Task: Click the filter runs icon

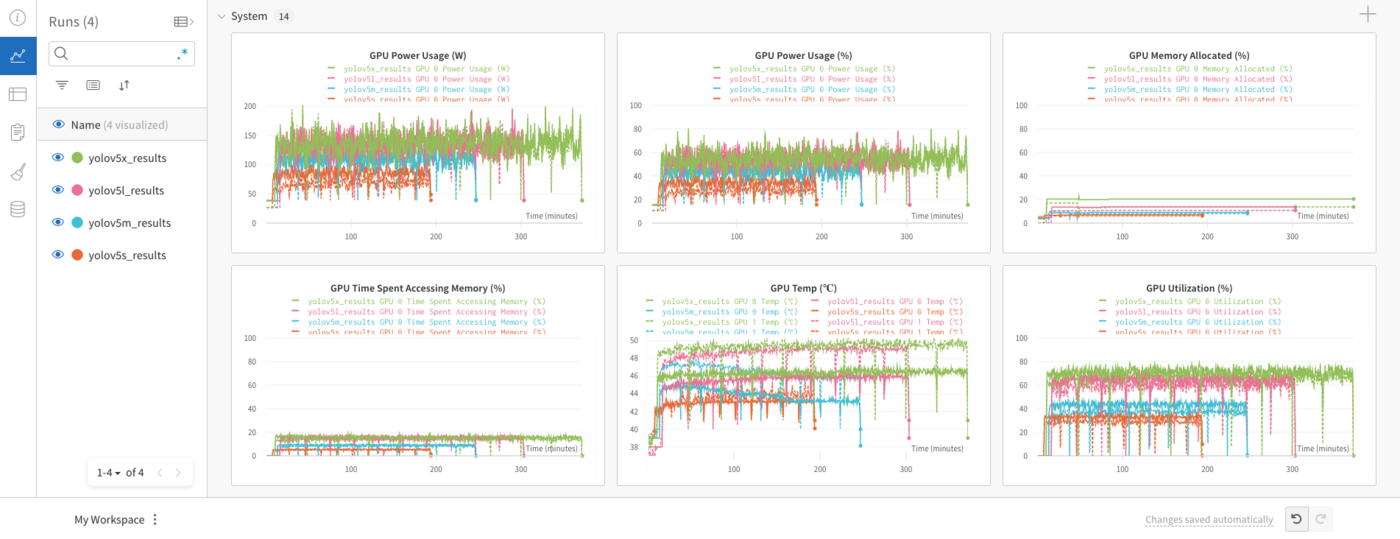Action: coord(62,86)
